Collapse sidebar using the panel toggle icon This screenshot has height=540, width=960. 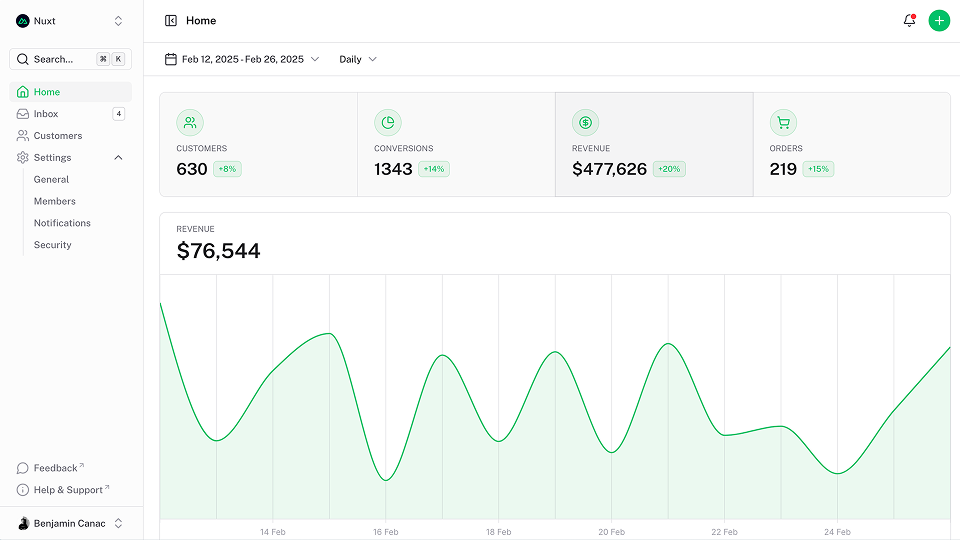point(171,21)
